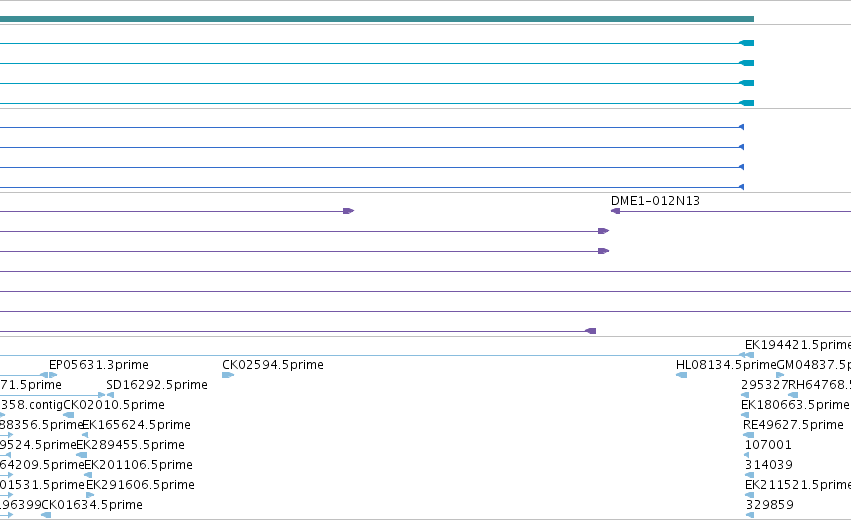Select the arrow glyph beneath EK289455.5prime

click(81, 455)
